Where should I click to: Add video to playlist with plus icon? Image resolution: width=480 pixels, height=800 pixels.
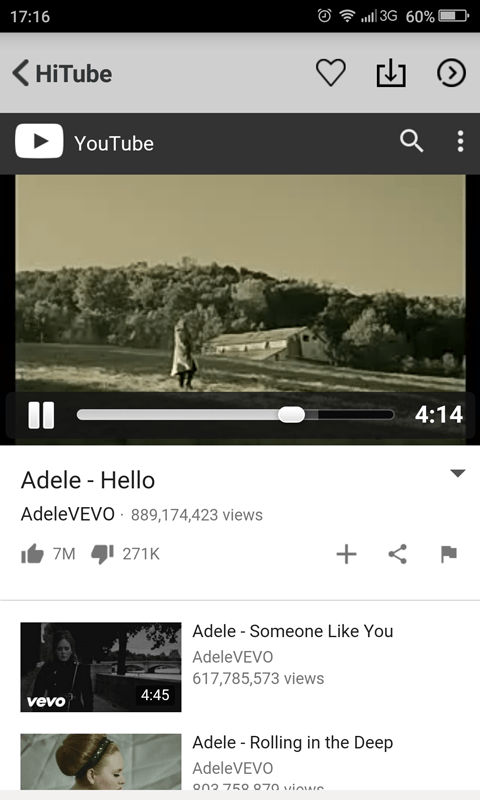tap(346, 554)
